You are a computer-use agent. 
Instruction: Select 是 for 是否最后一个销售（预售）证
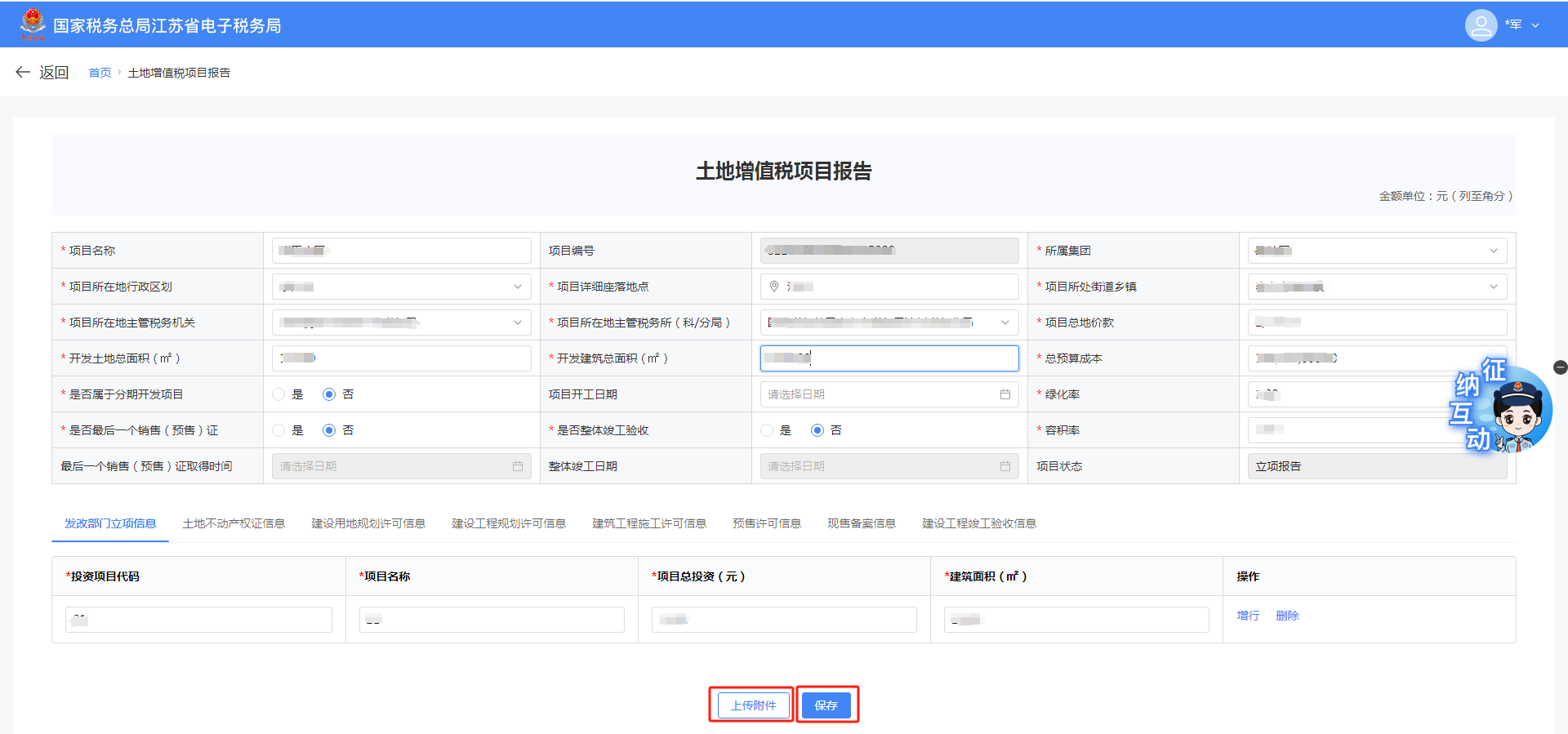(279, 430)
